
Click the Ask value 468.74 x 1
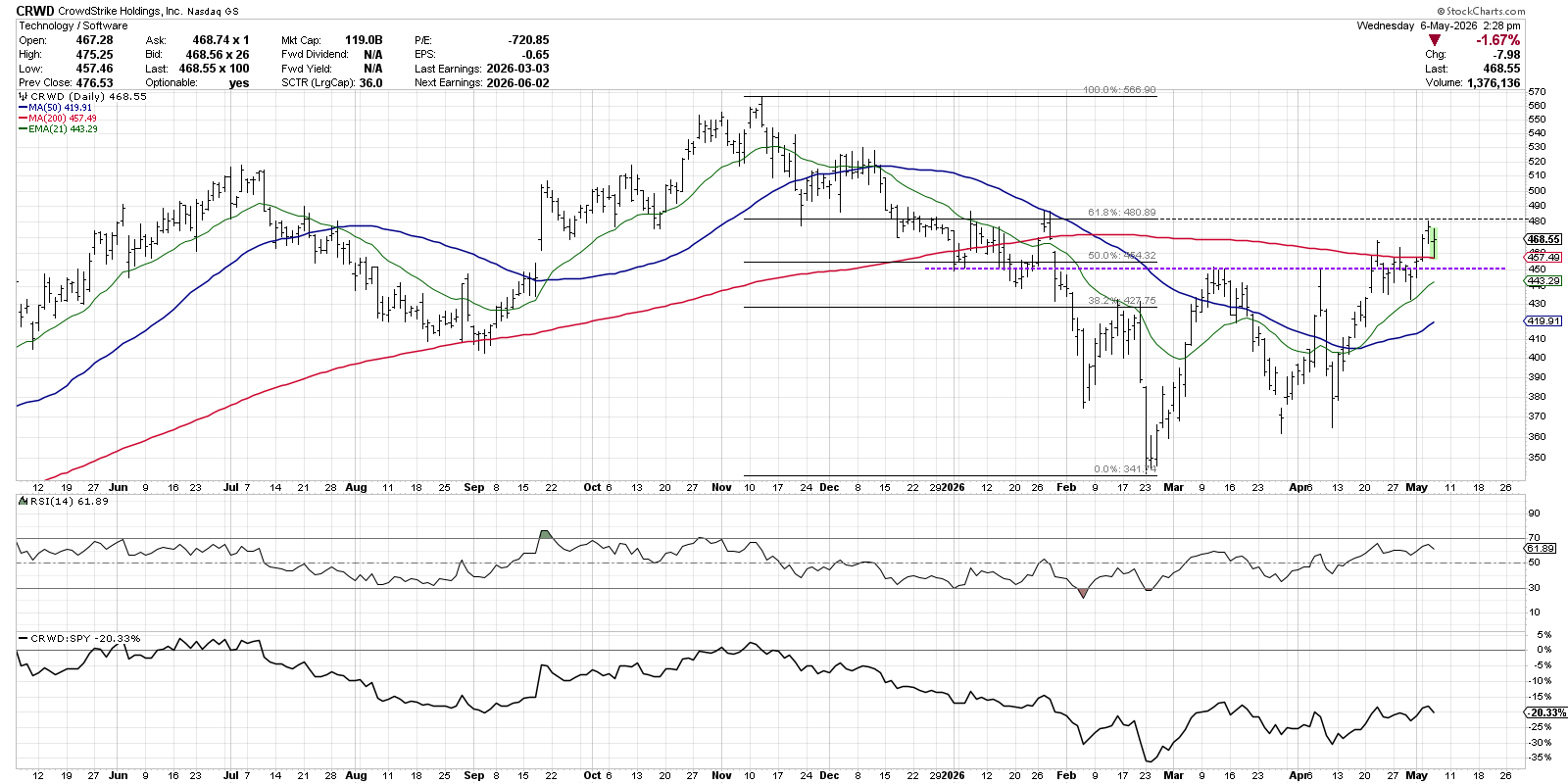[x=221, y=40]
